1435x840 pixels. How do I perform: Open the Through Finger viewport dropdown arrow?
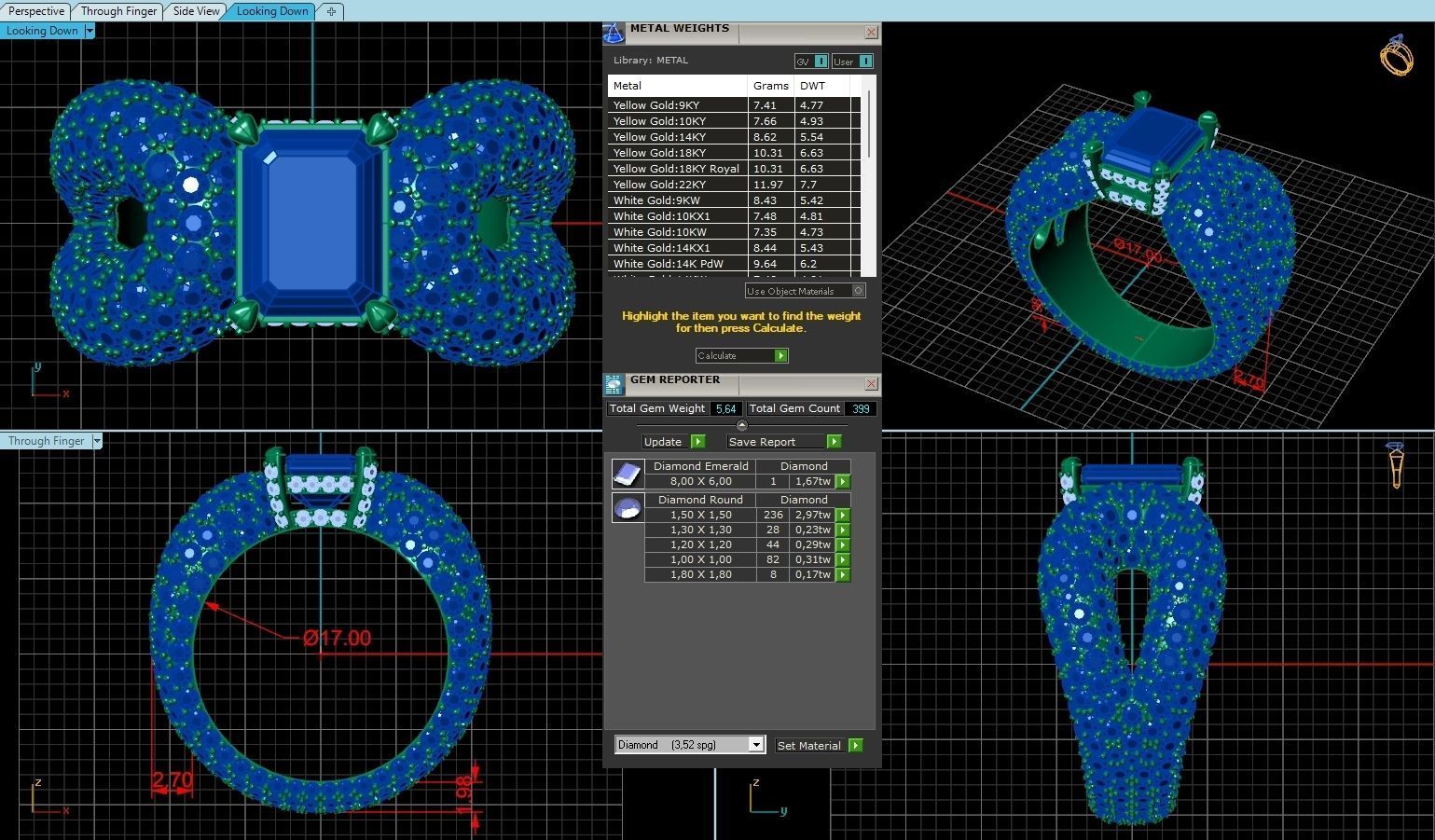click(96, 441)
